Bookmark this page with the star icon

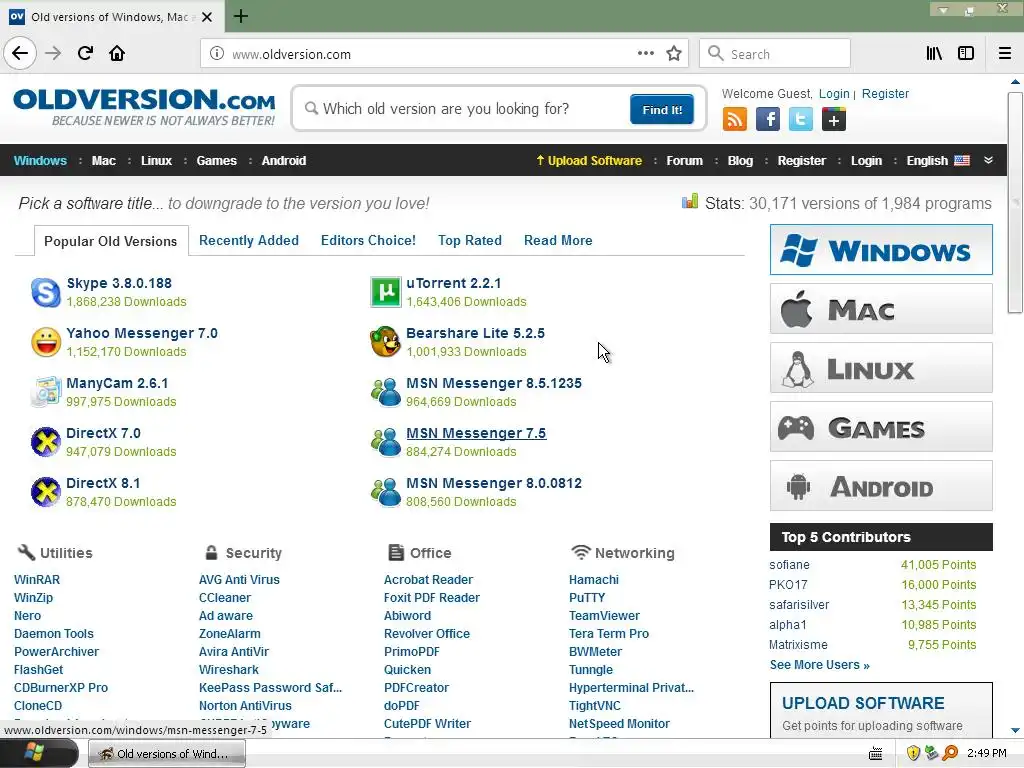pos(674,54)
